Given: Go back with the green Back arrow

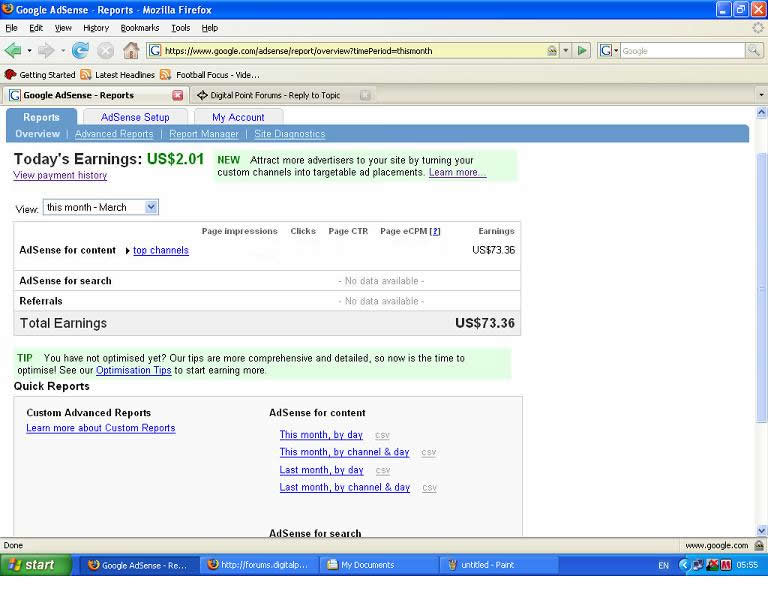Looking at the screenshot, I should point(13,50).
